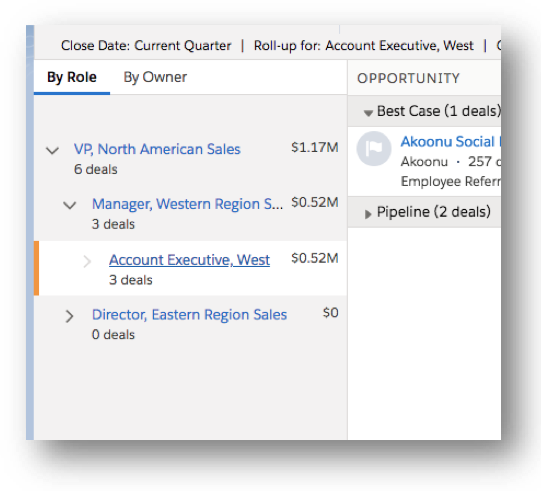
Task: Collapse the Manager, Western Region row chevron
Action: pyautogui.click(x=69, y=205)
